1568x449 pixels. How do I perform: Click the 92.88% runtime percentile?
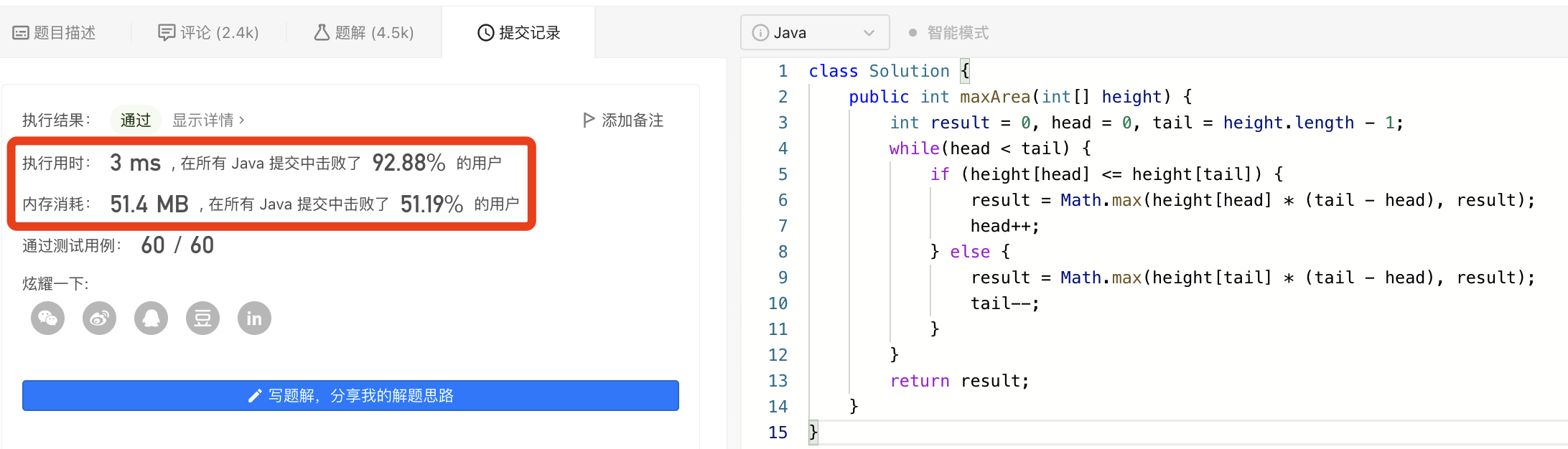(409, 163)
